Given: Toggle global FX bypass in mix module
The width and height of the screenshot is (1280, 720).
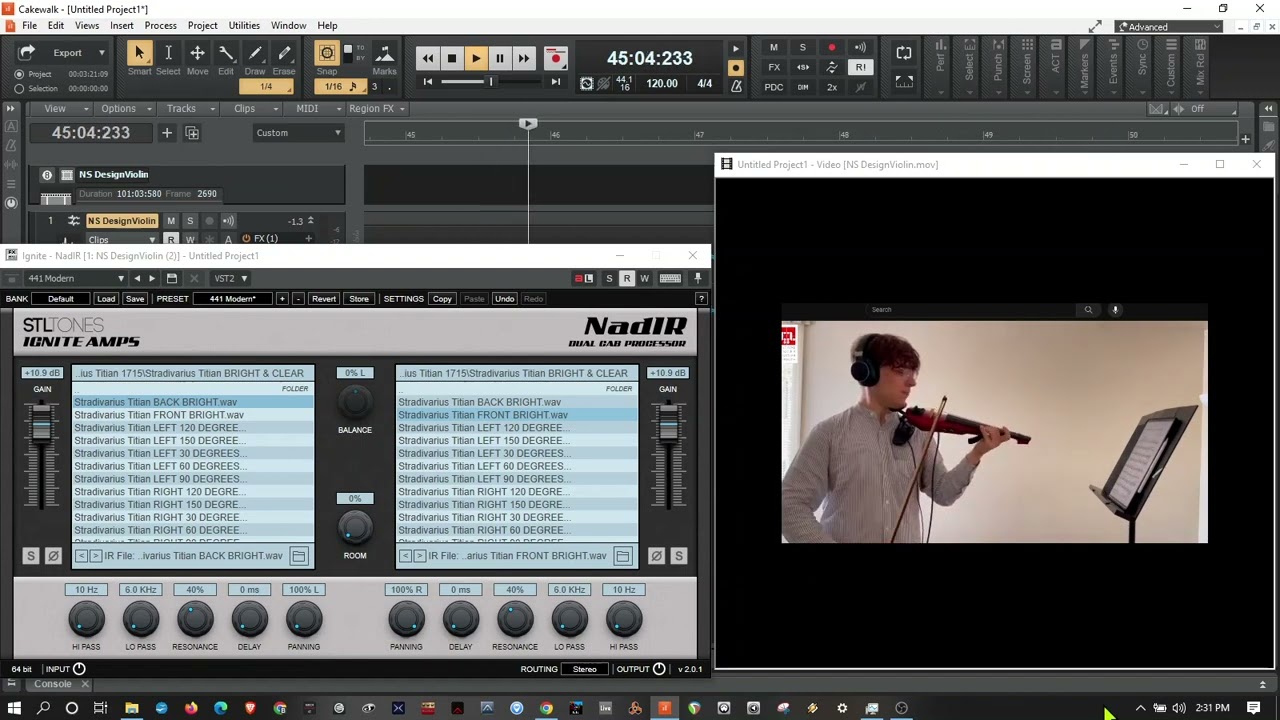Looking at the screenshot, I should 774,68.
